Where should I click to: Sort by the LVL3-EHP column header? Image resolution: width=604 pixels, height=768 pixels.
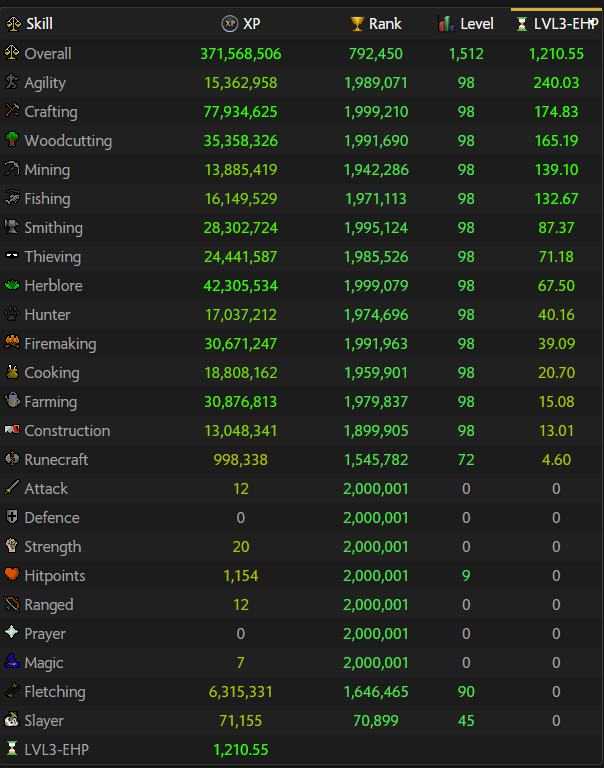557,24
